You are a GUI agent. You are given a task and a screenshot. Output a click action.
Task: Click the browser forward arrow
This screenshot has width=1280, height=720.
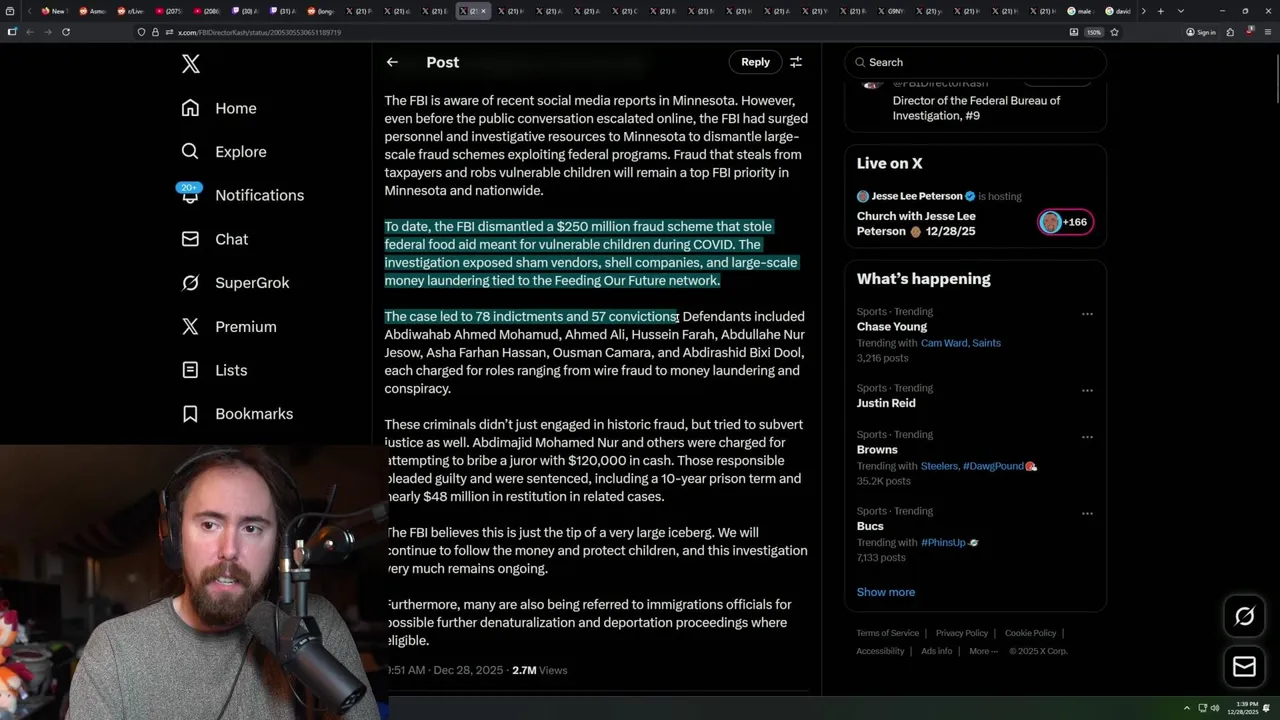[x=48, y=32]
